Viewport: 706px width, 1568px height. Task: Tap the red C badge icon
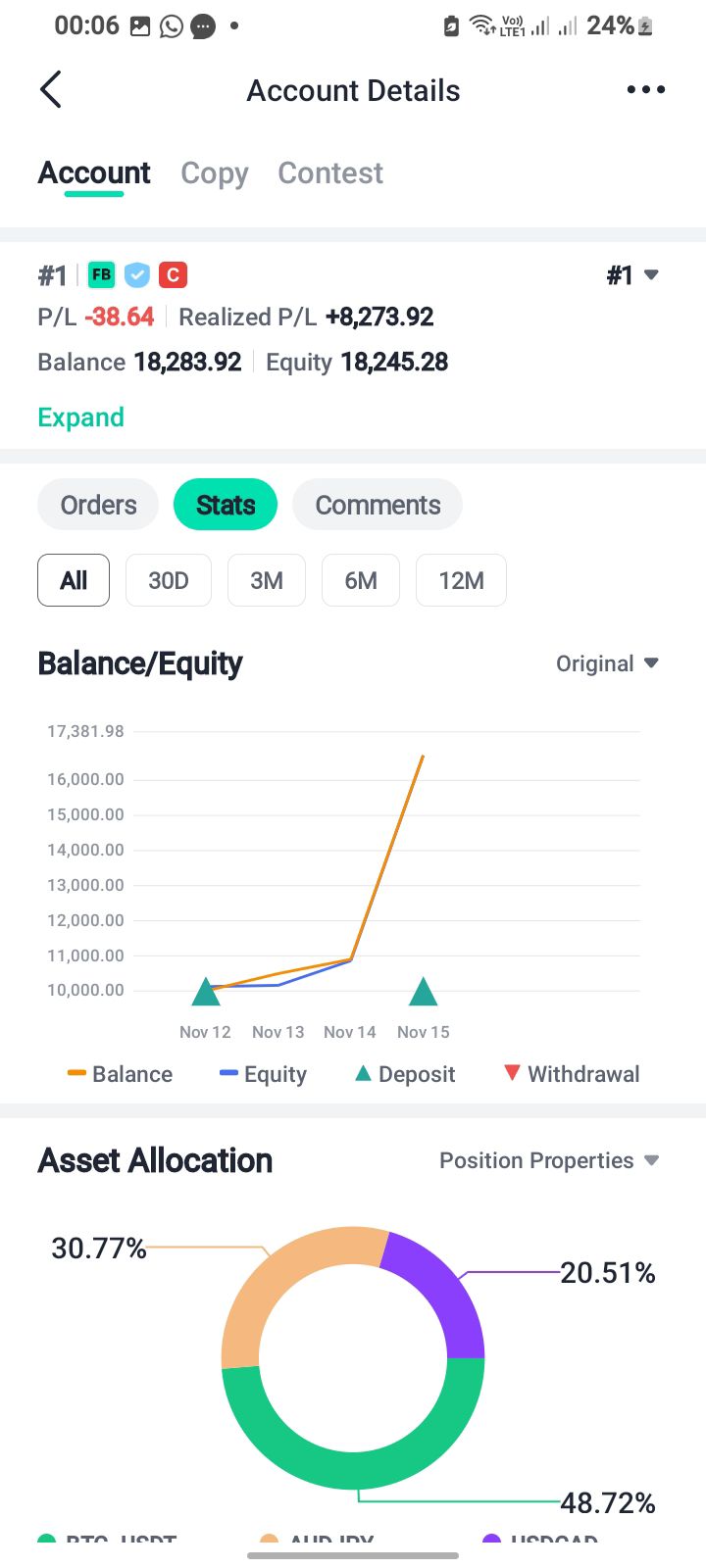[x=174, y=275]
